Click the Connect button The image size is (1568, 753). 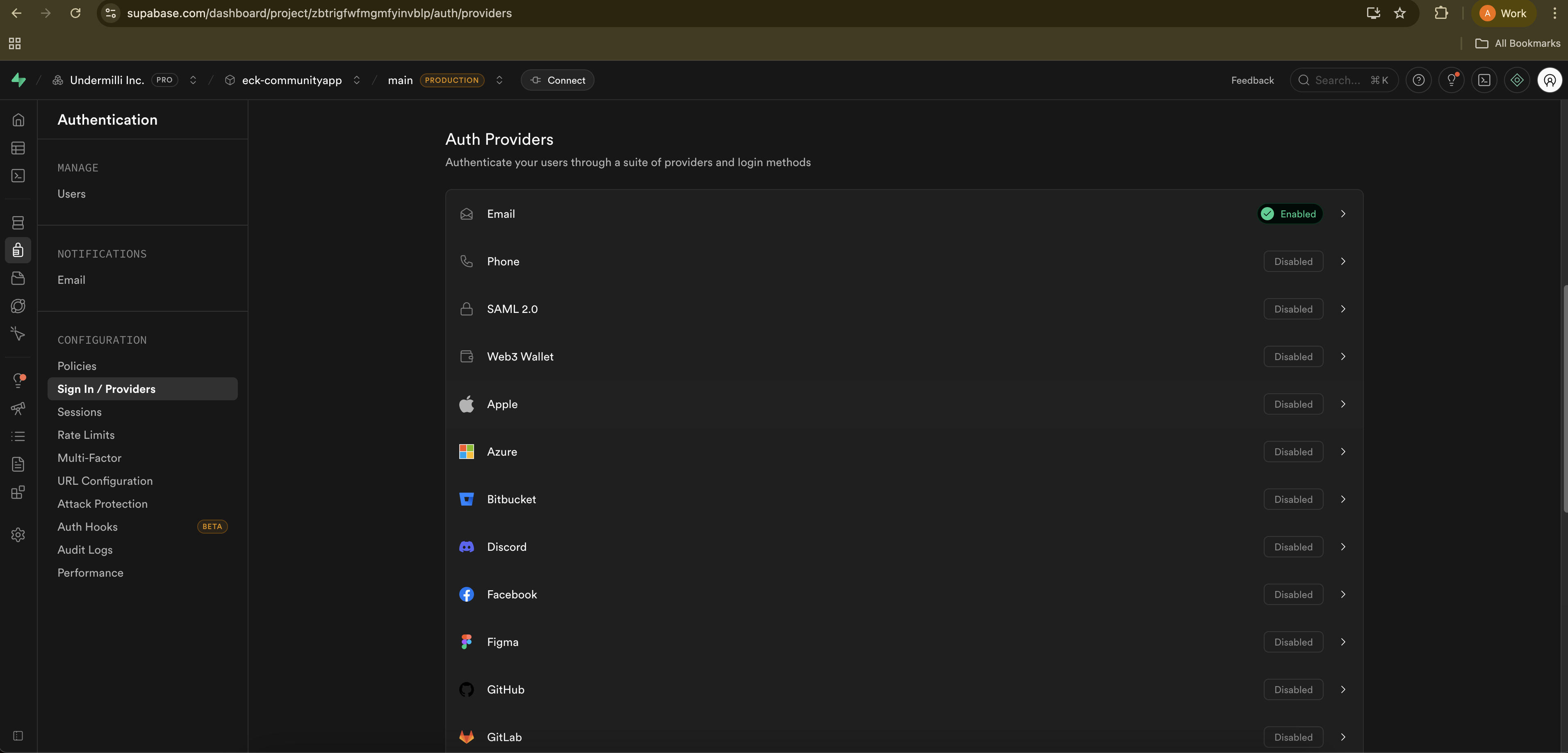[x=557, y=80]
